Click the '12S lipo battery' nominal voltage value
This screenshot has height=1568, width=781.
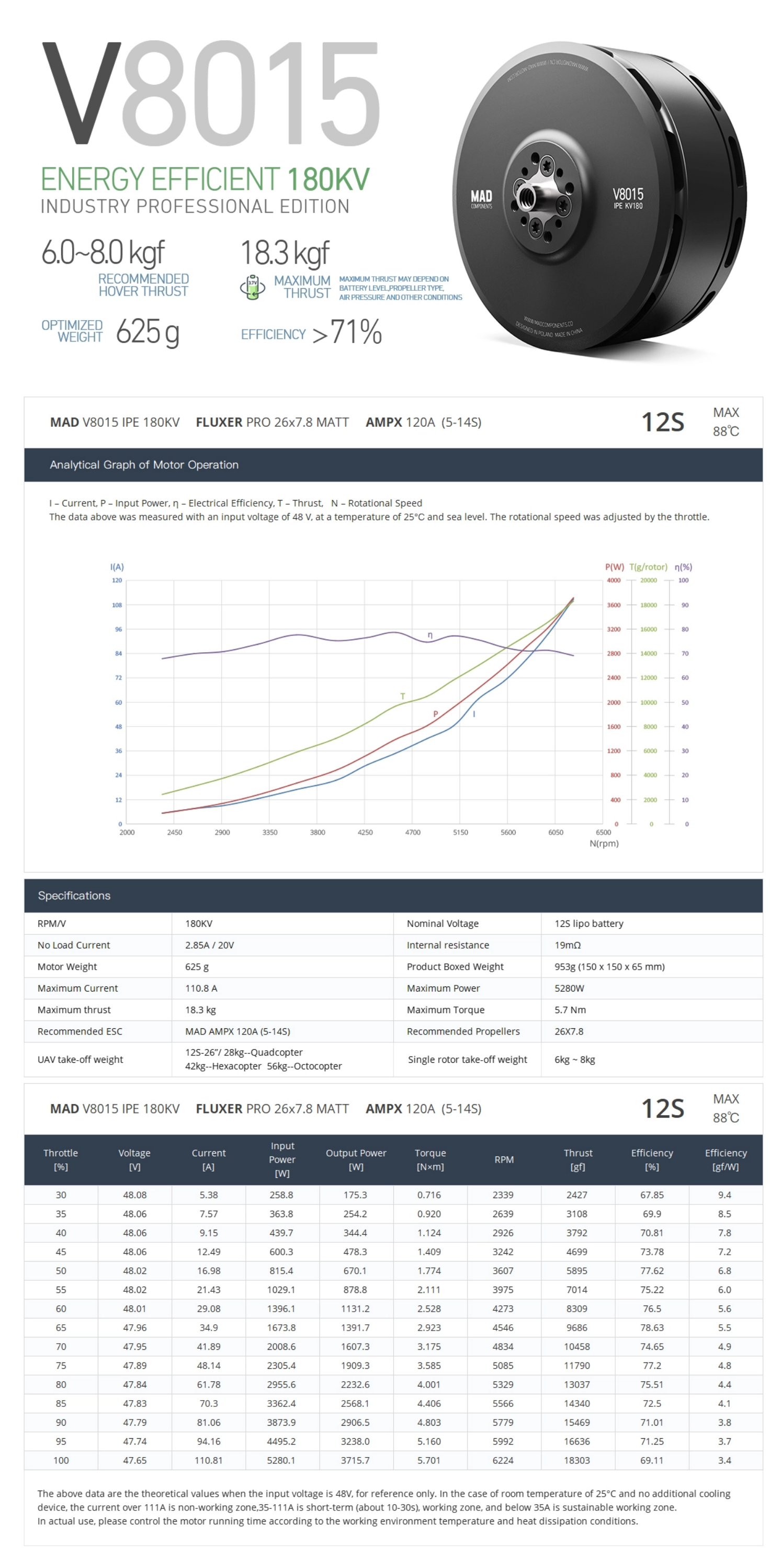click(588, 924)
